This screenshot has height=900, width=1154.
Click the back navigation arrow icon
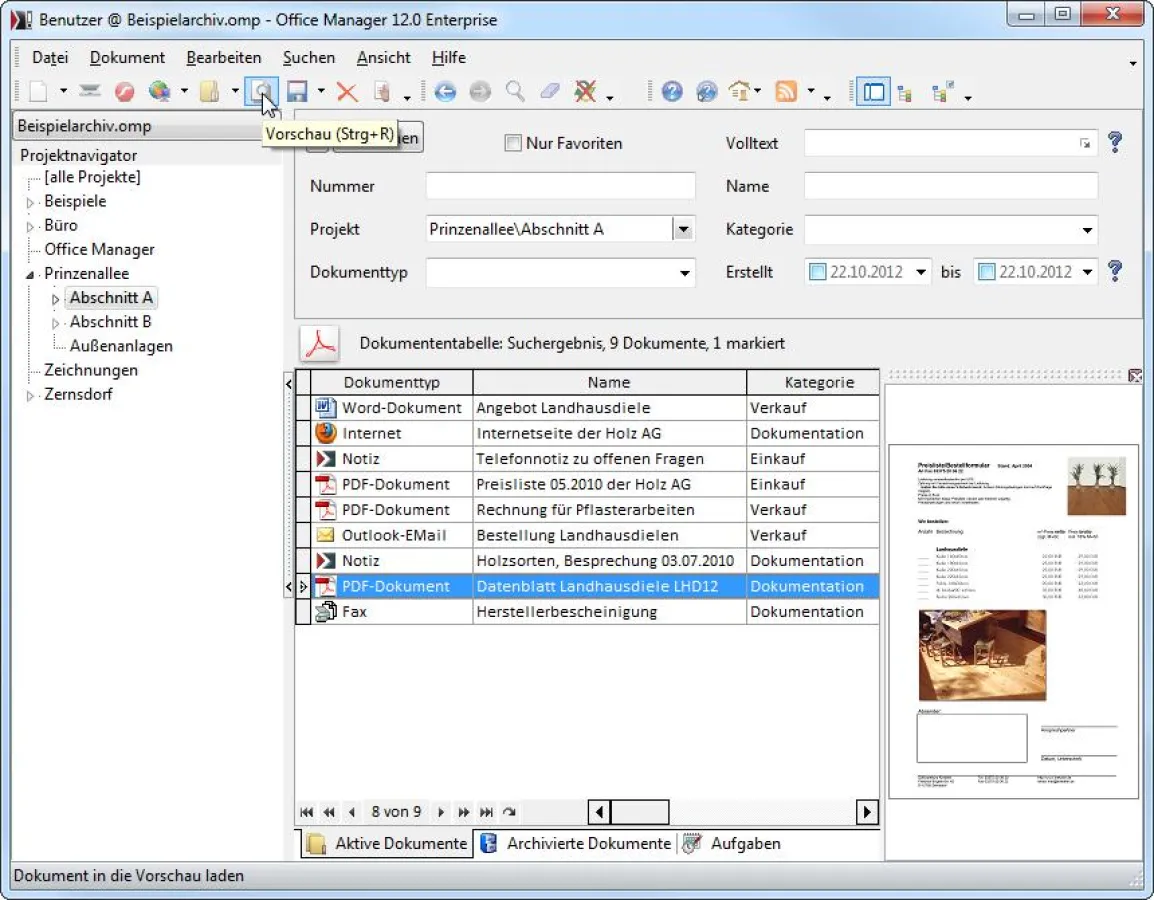tap(445, 91)
